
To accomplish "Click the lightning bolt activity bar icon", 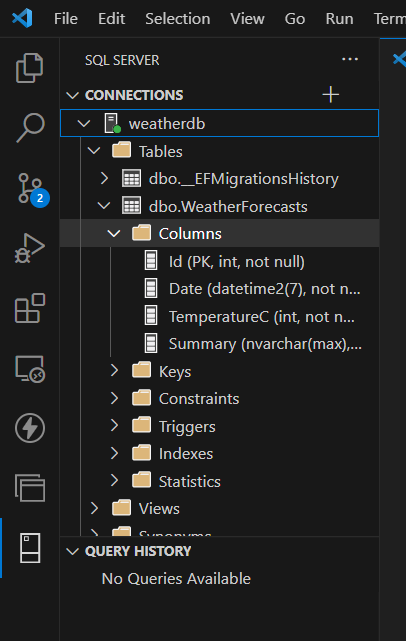I will [x=30, y=428].
